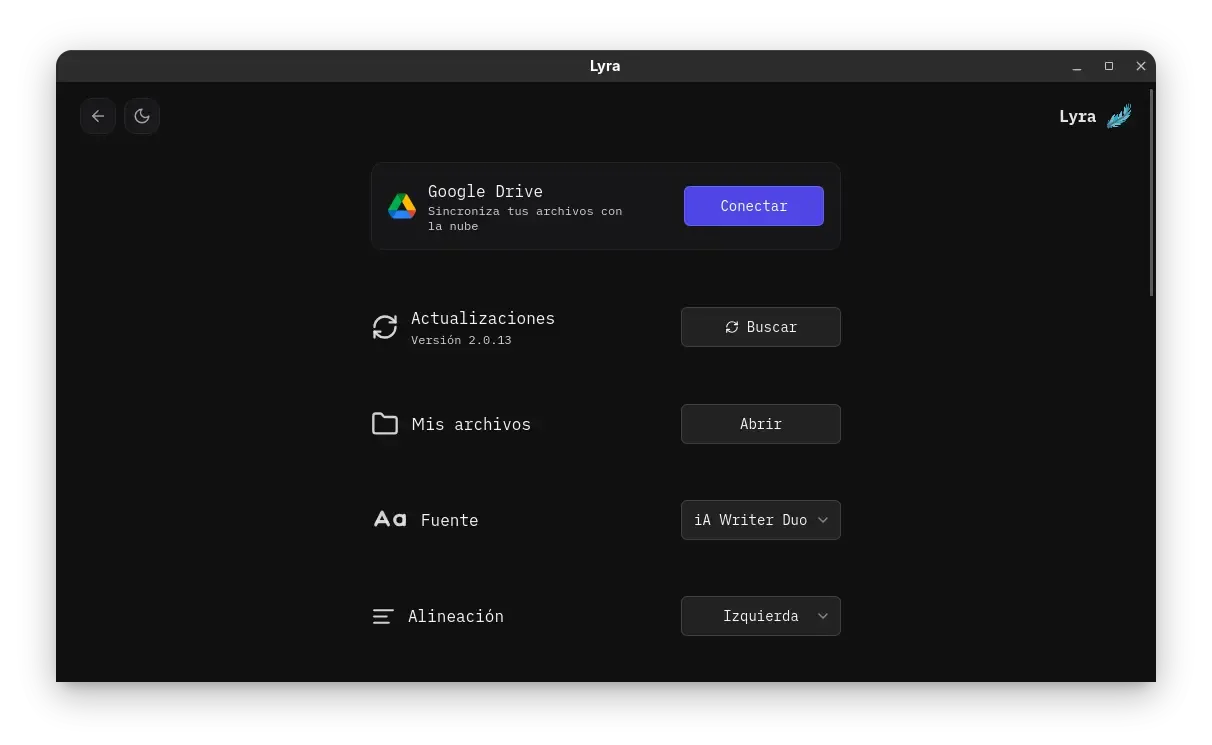1212x745 pixels.
Task: Click the chevron on the Alineación dropdown
Action: click(x=823, y=616)
